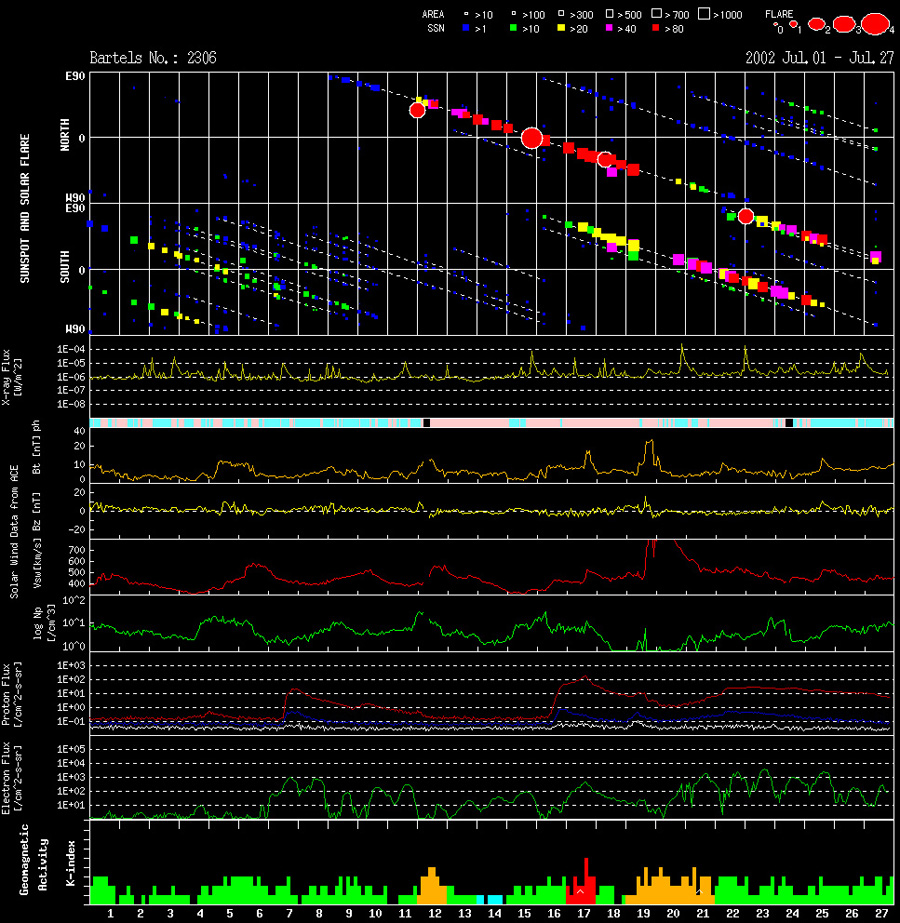Click the magenta SSN >40 legend swatch
The height and width of the screenshot is (923, 900).
tap(609, 28)
